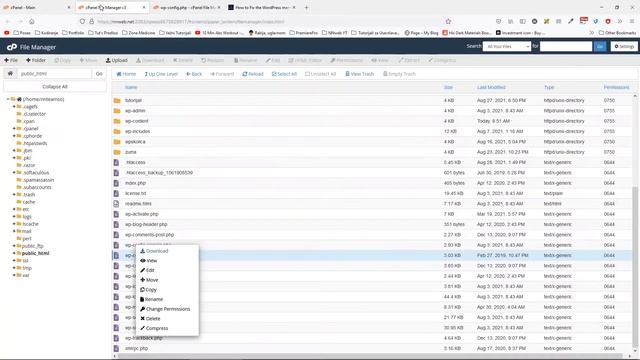This screenshot has height=360, width=640.
Task: Click the wp-admin folder icon
Action: pyautogui.click(x=117, y=111)
